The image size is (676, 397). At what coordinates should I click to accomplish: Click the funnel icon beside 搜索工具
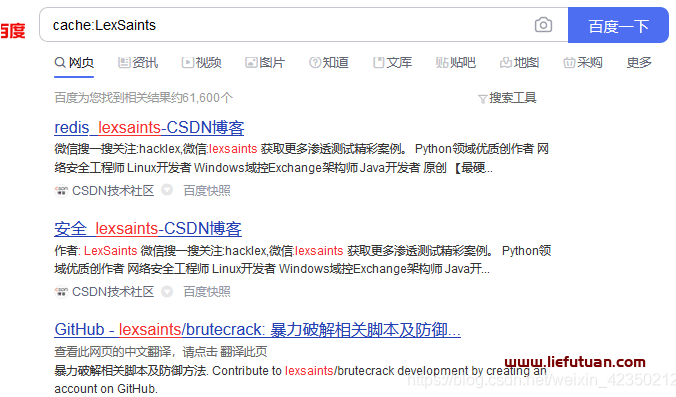[482, 99]
